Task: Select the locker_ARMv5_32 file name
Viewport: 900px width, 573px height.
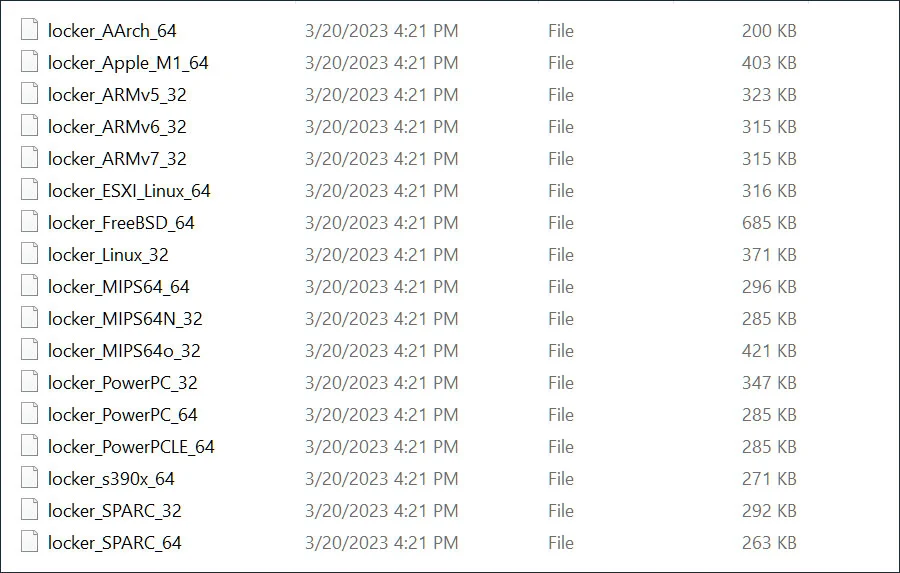Action: [117, 95]
